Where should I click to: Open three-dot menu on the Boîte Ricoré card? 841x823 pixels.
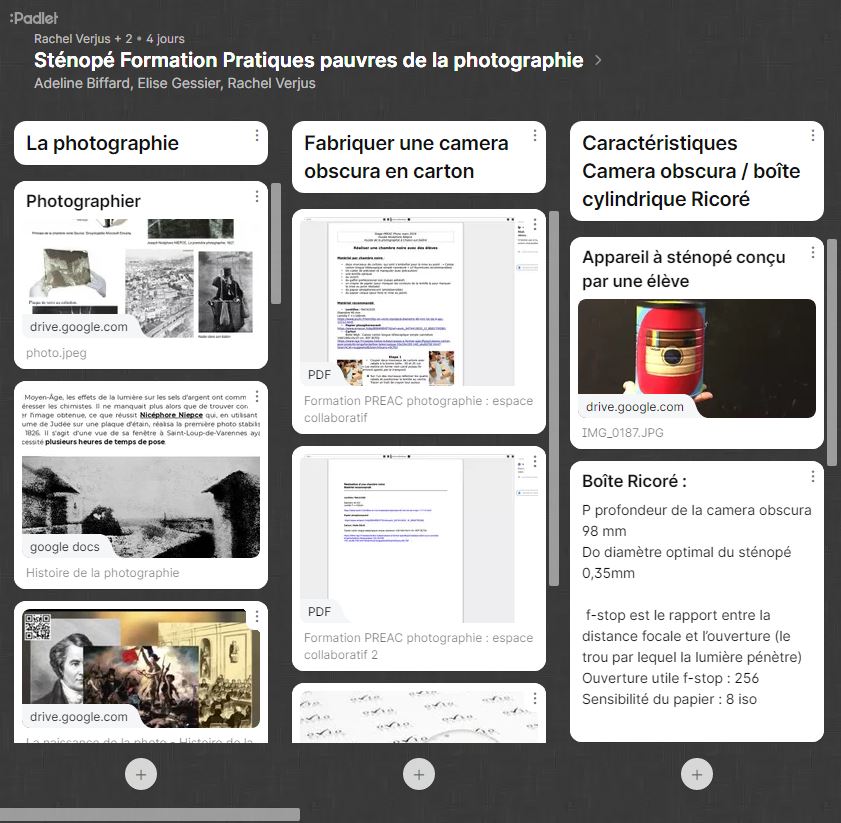813,476
